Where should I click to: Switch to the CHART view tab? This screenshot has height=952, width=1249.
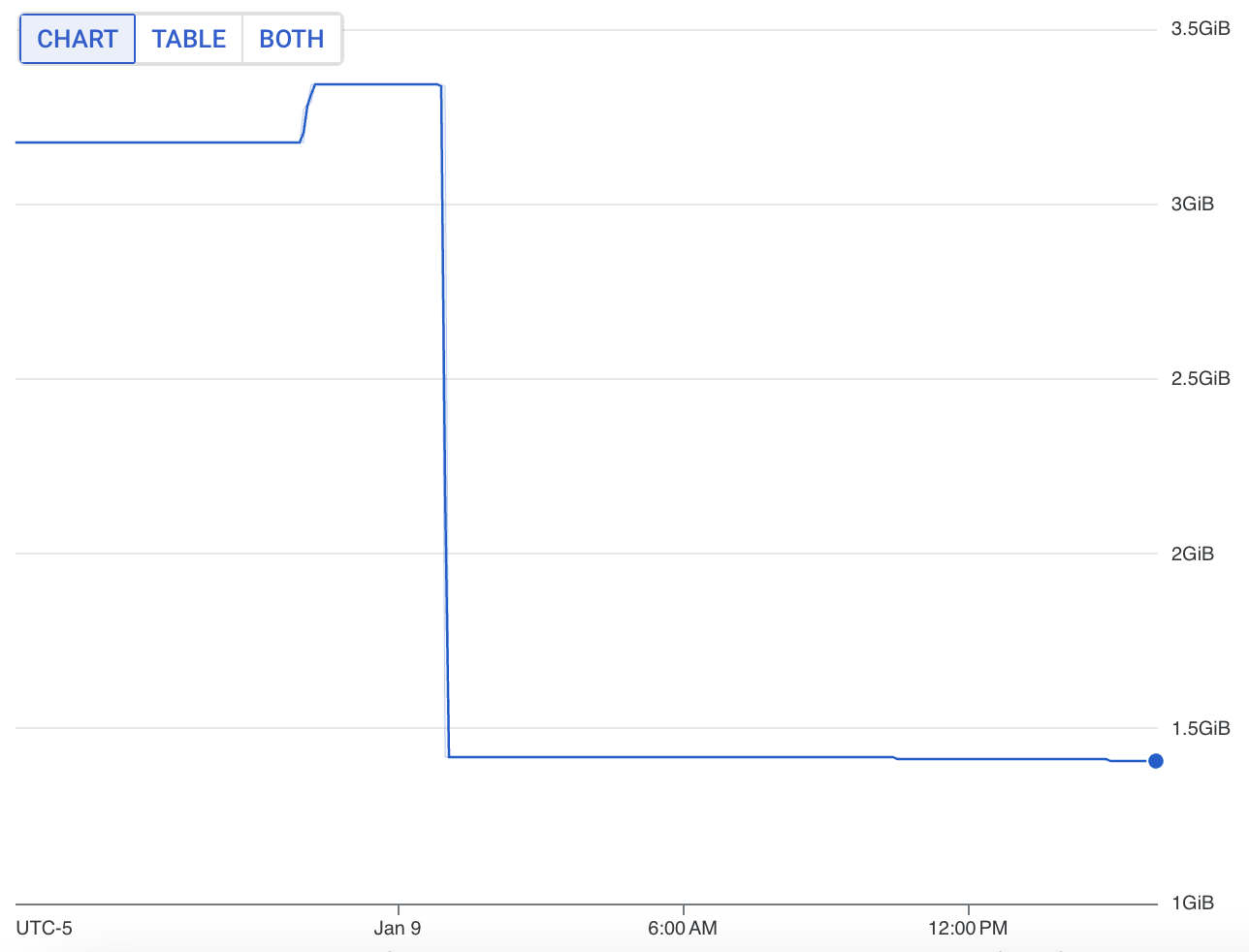(78, 39)
